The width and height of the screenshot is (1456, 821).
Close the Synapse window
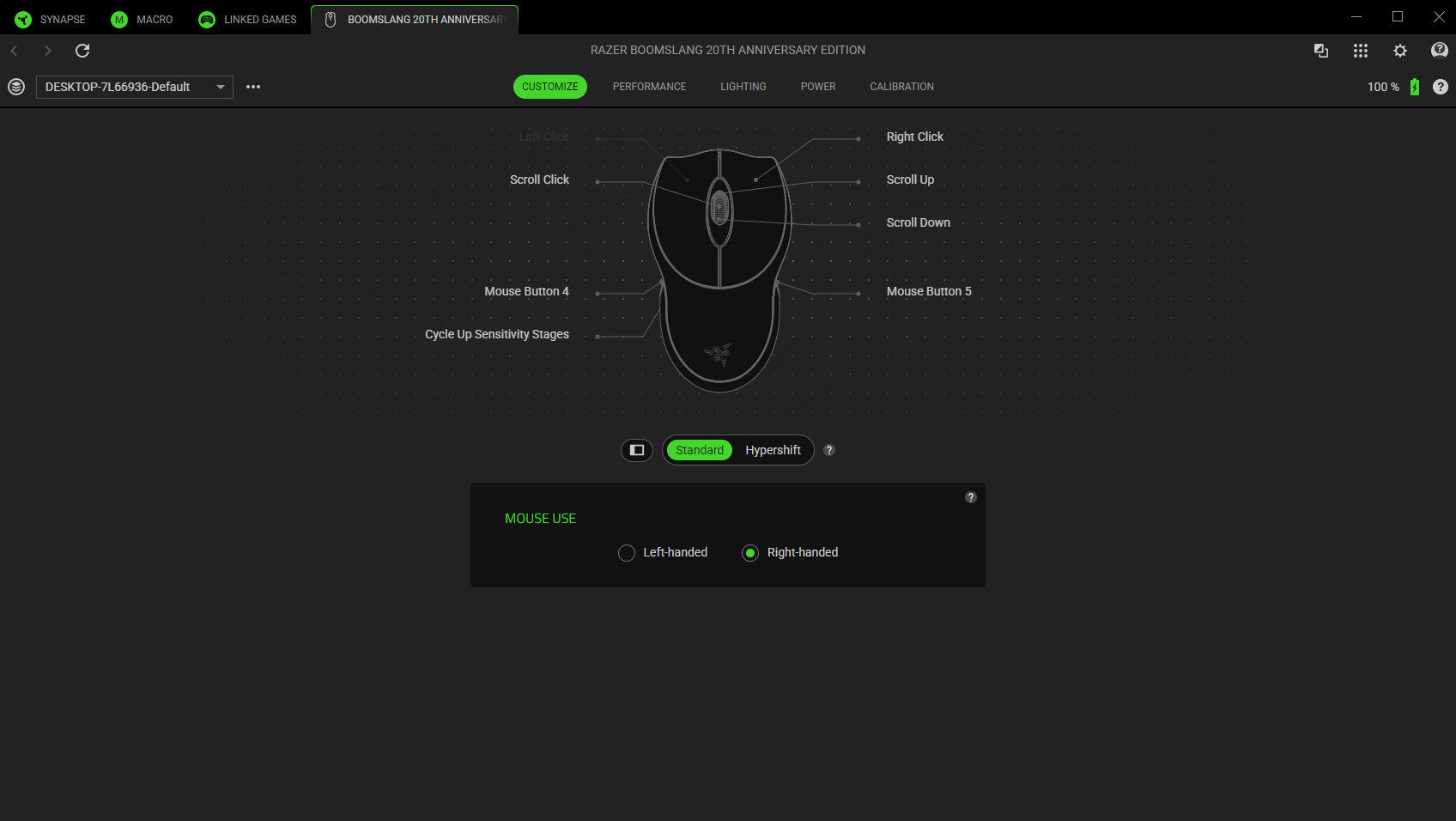(x=1439, y=16)
